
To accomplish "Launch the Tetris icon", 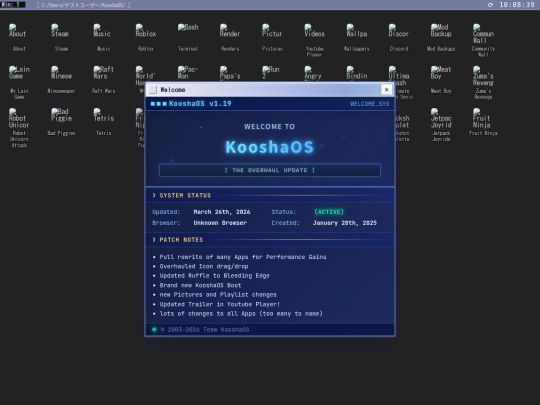I will pyautogui.click(x=103, y=122).
